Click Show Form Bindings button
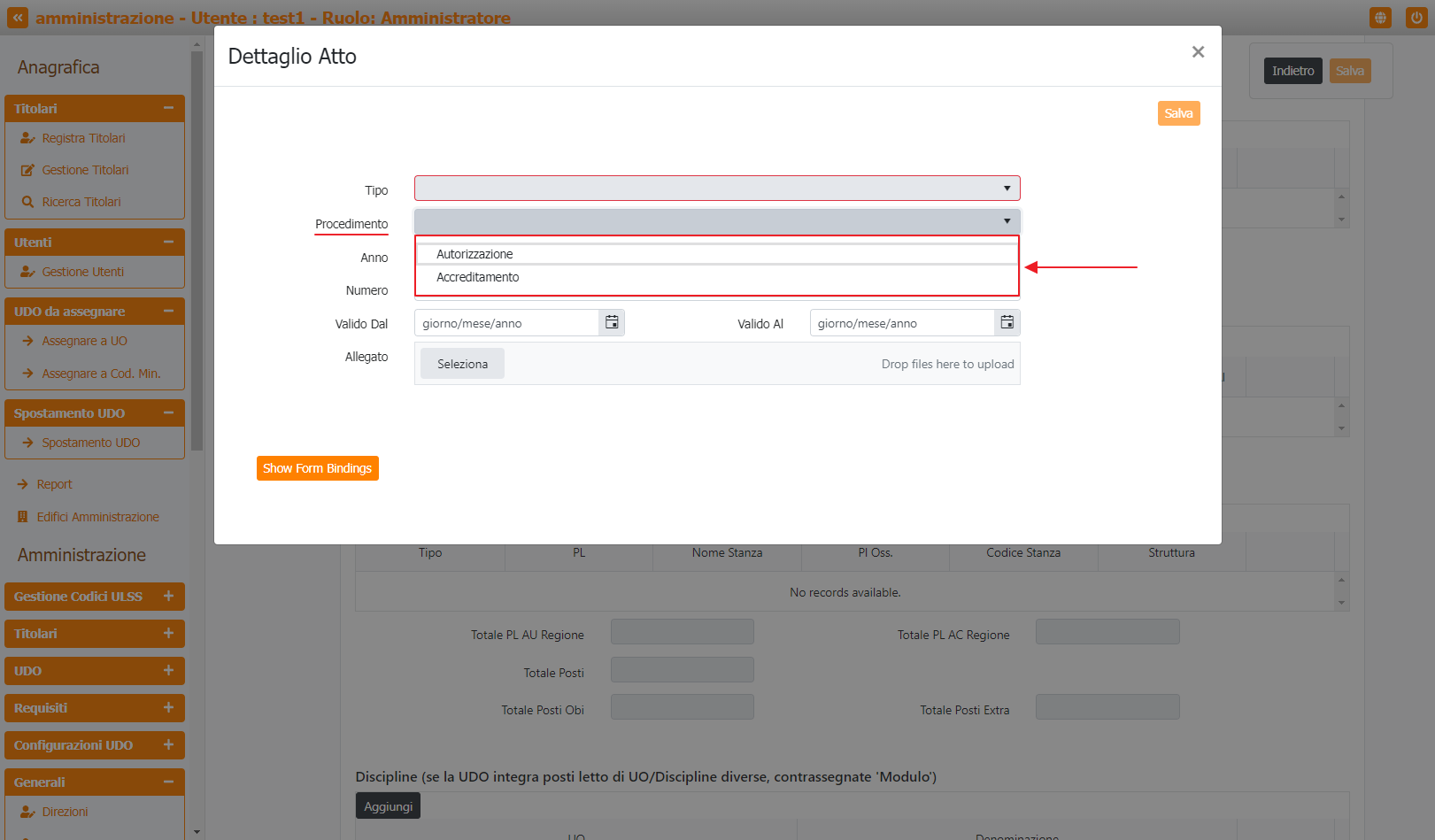This screenshot has width=1435, height=840. (317, 468)
